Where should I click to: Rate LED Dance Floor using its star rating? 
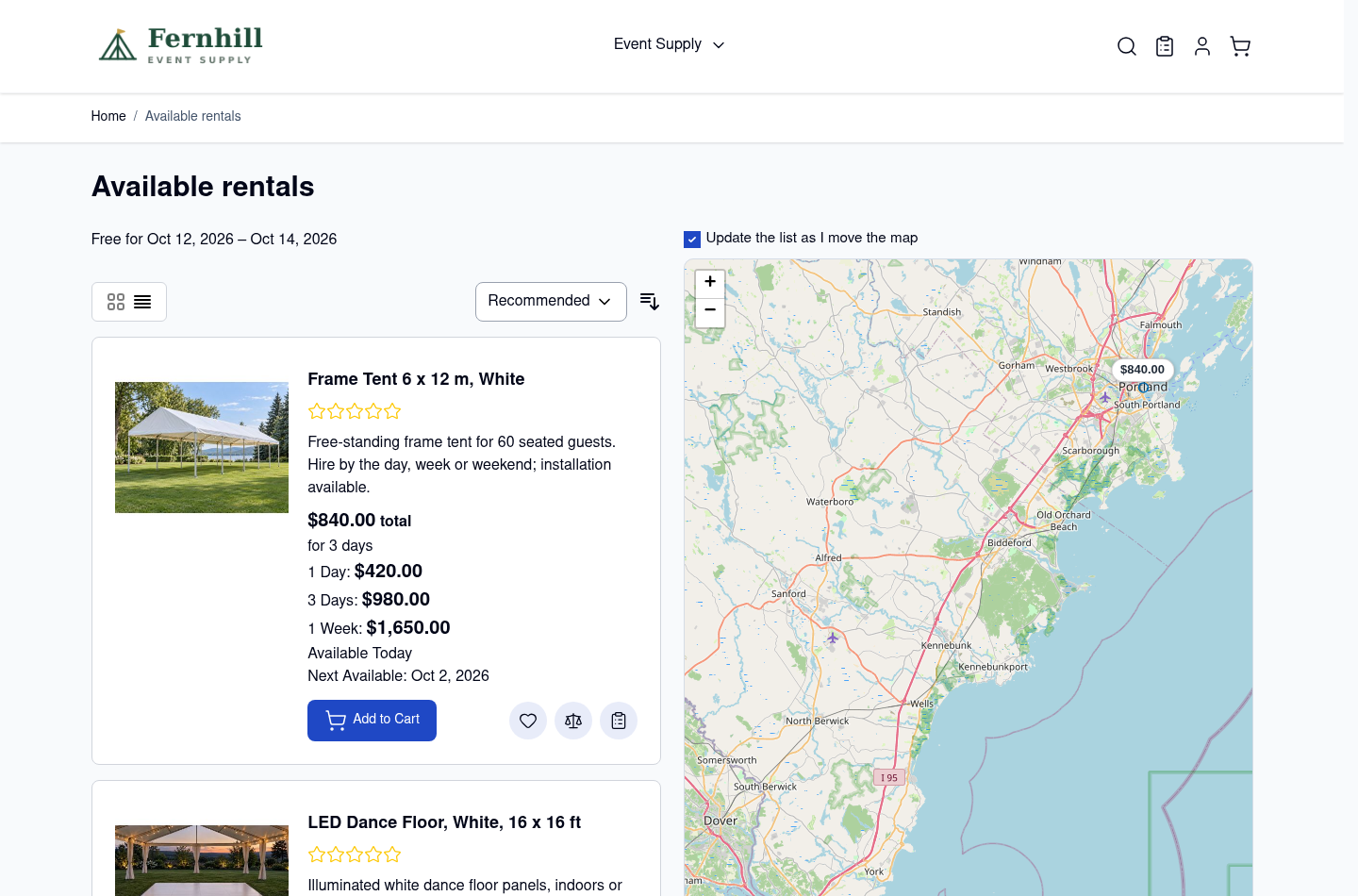tap(355, 855)
